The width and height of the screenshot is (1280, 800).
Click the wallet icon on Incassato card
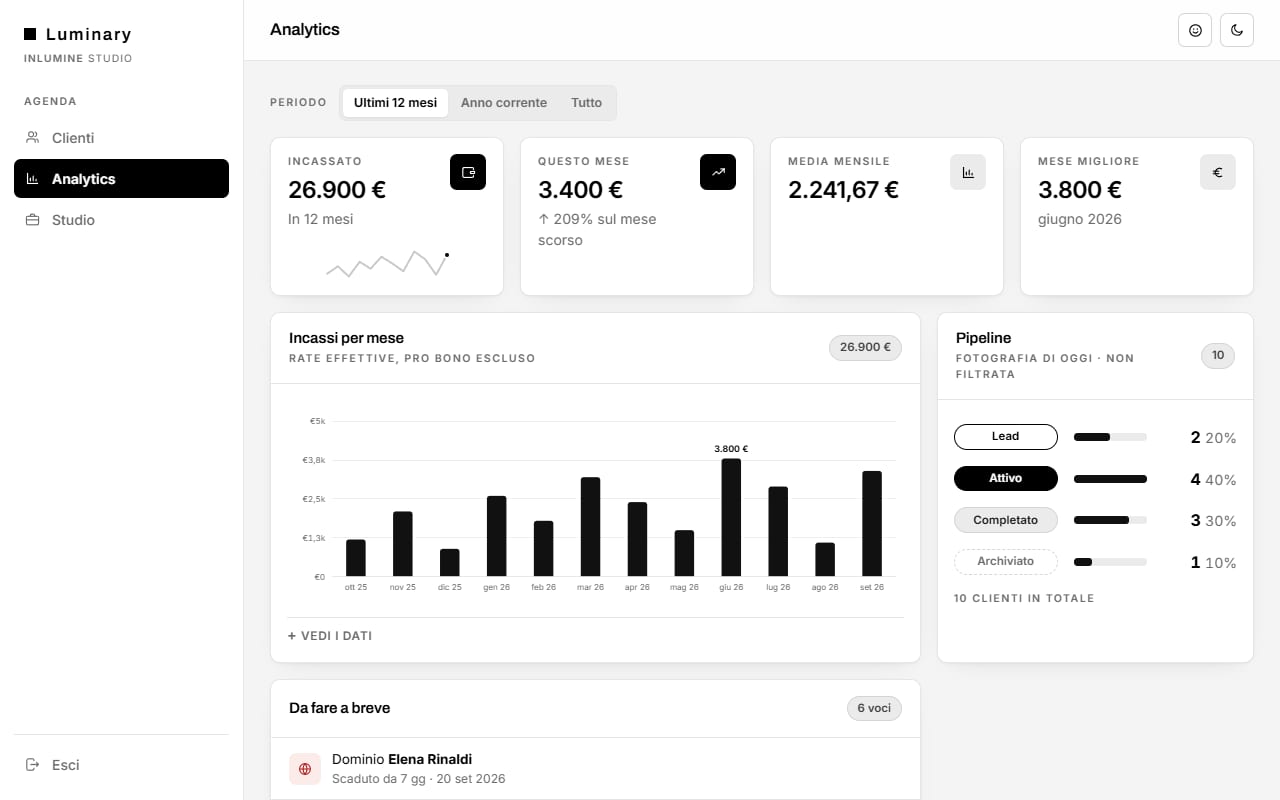point(468,172)
